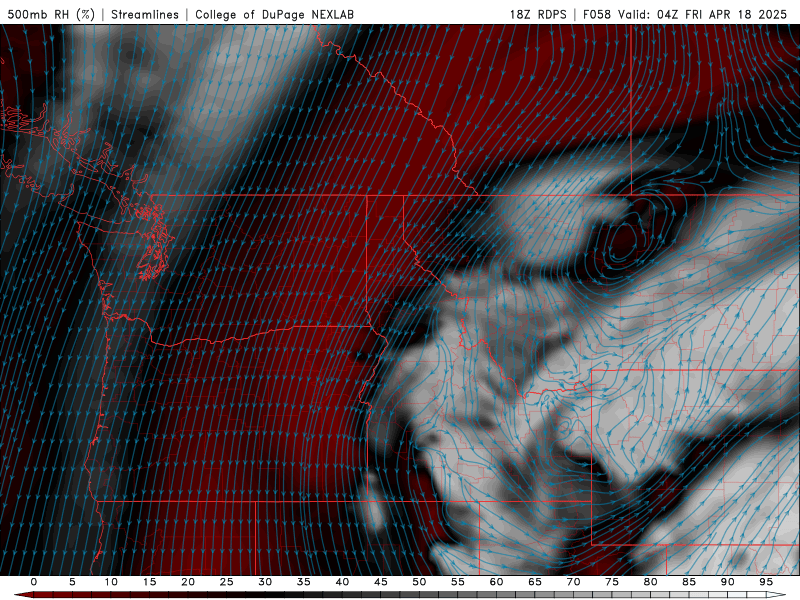Click the colorbar label '20'

point(188,582)
